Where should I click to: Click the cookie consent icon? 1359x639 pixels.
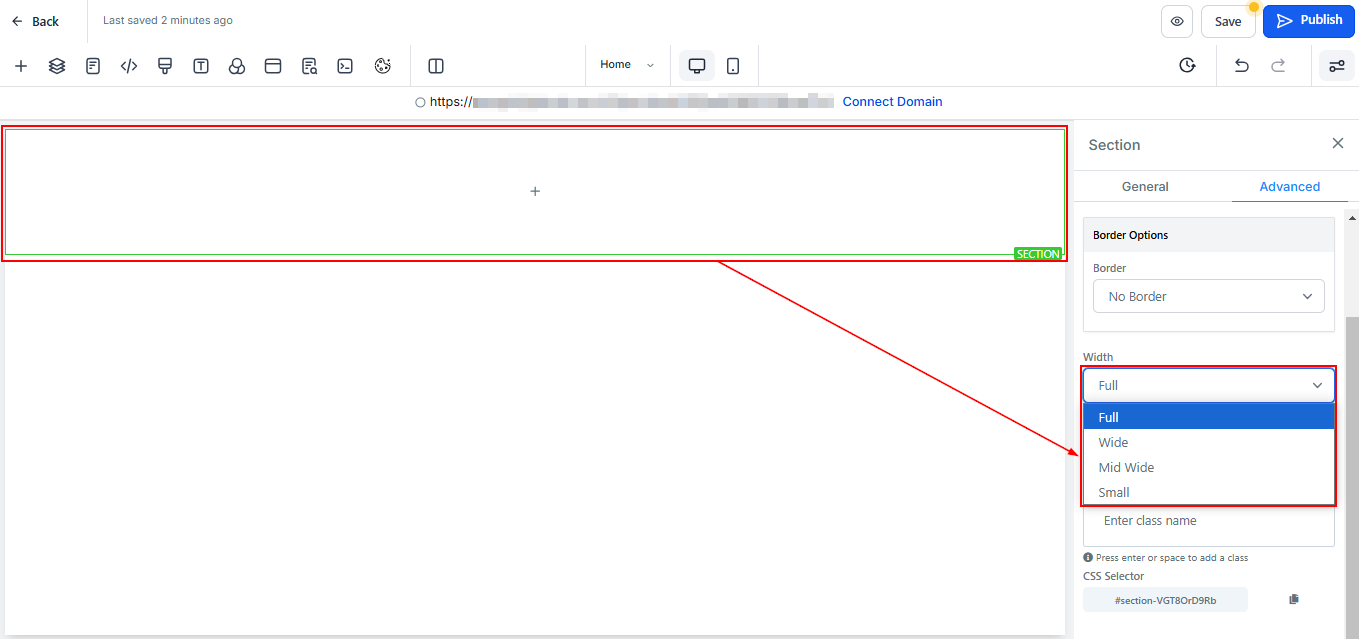click(382, 66)
